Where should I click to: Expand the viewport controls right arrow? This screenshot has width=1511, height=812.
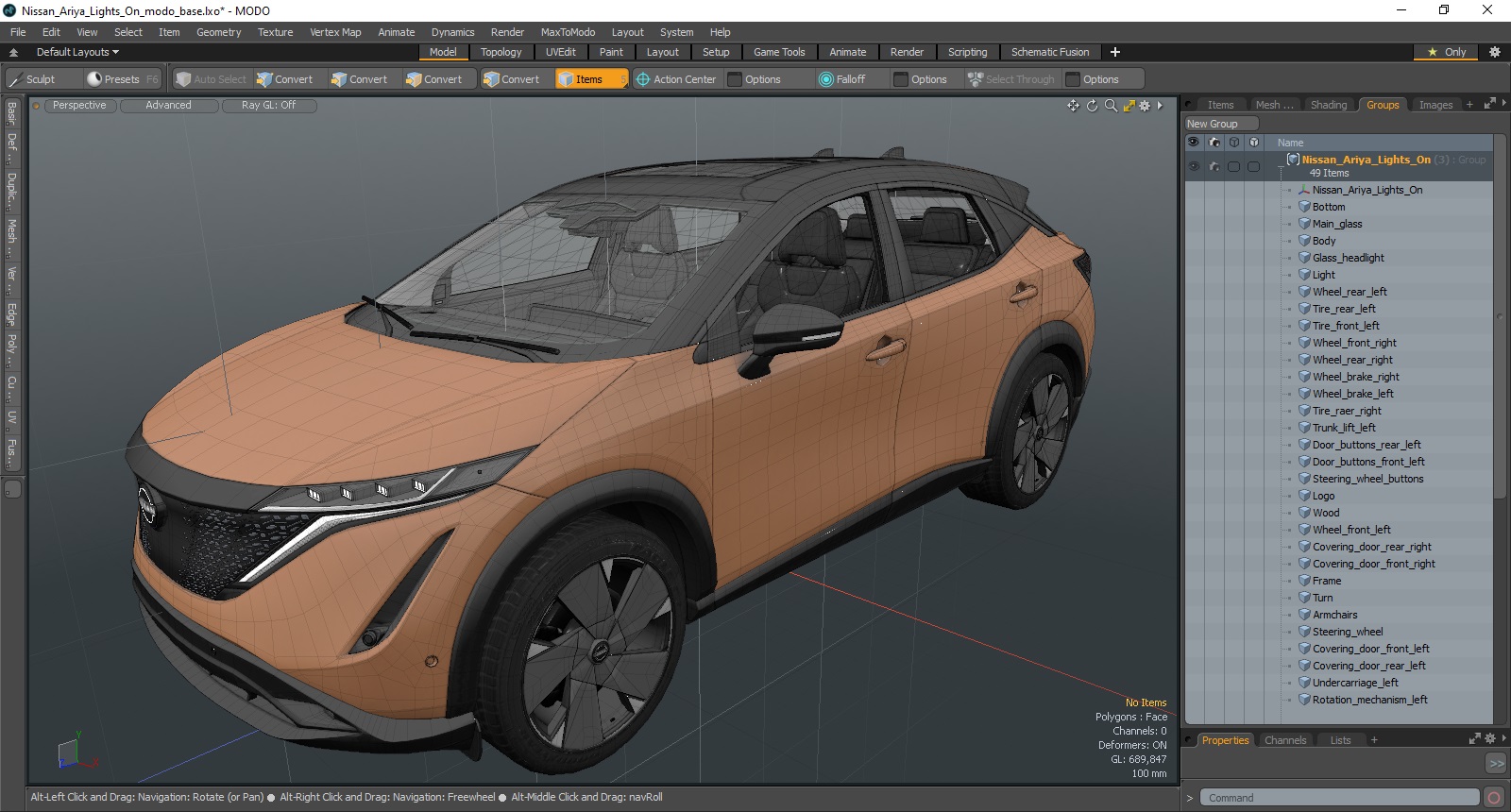[1160, 106]
